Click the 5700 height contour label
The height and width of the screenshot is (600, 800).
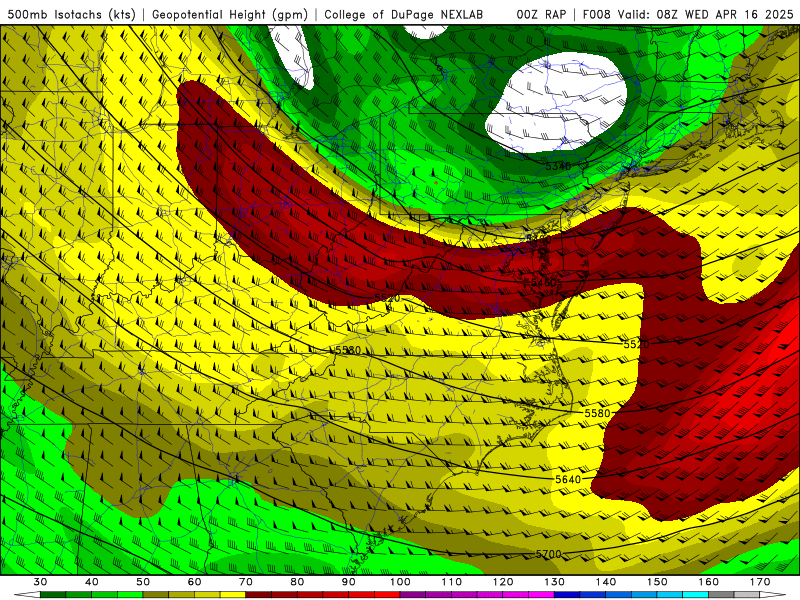click(x=548, y=554)
